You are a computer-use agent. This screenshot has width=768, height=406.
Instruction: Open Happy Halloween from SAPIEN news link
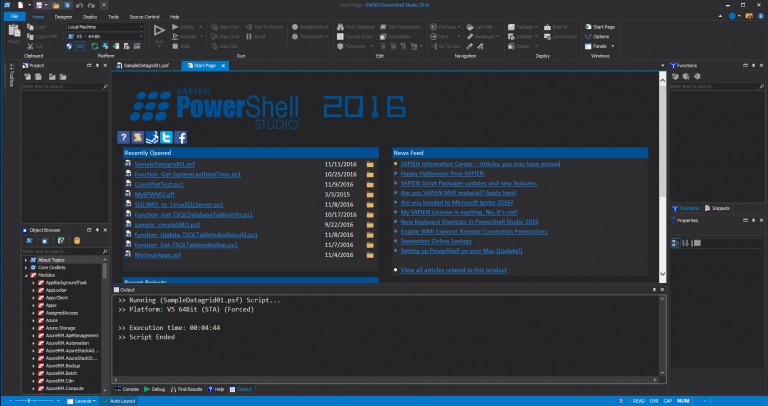pyautogui.click(x=442, y=173)
